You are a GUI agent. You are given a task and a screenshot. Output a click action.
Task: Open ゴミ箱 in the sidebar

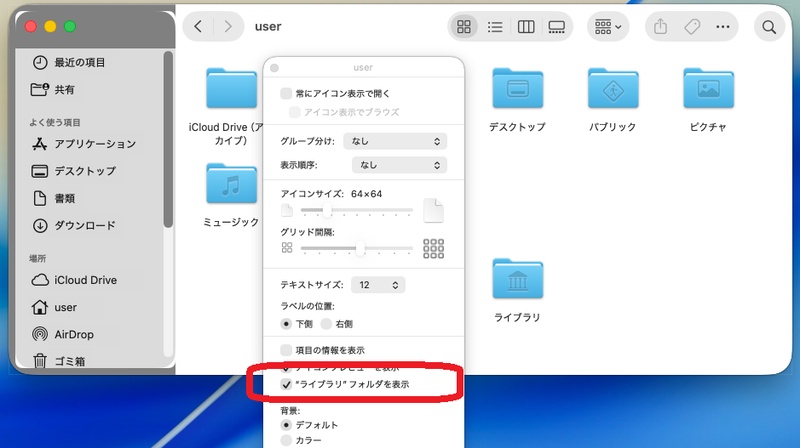tap(59, 361)
